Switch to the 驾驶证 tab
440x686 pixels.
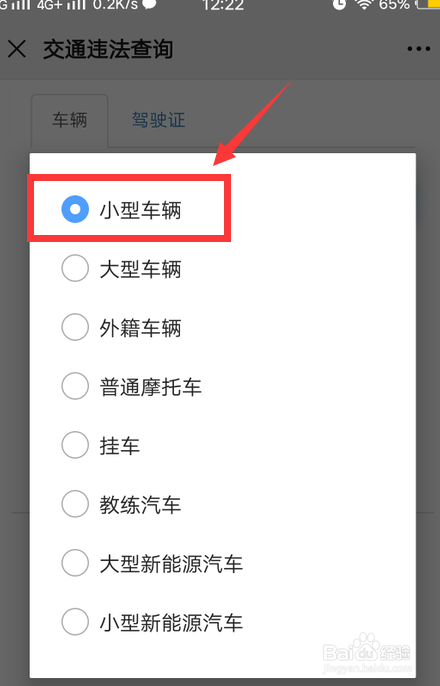[x=158, y=120]
